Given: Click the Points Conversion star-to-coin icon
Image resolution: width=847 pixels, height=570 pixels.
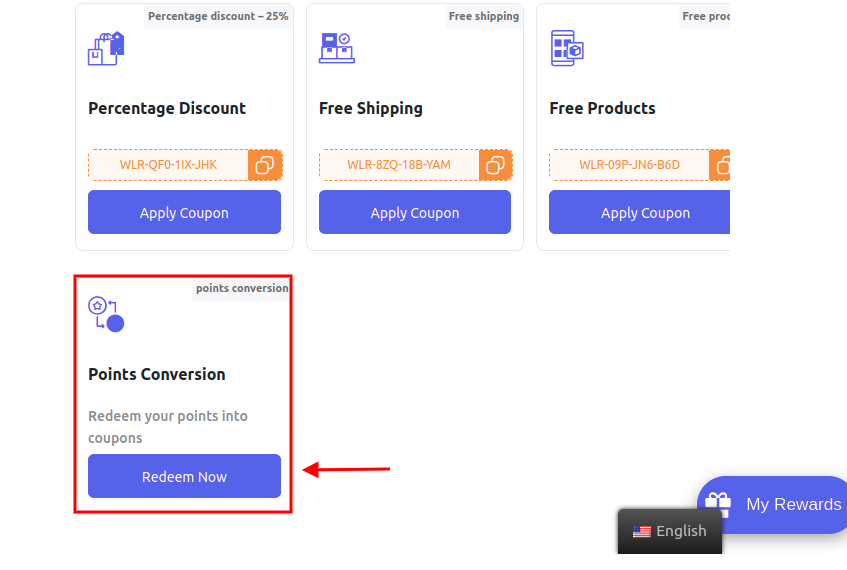Looking at the screenshot, I should 106,314.
